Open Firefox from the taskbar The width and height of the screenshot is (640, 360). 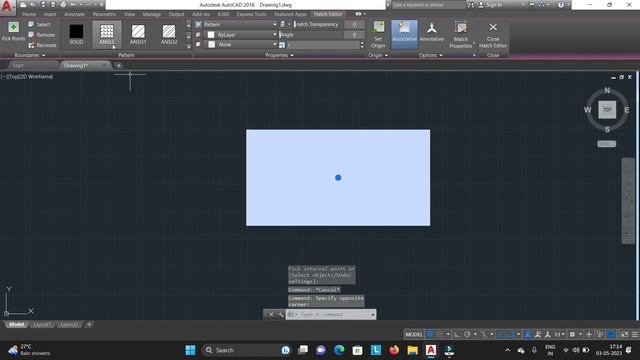point(394,350)
